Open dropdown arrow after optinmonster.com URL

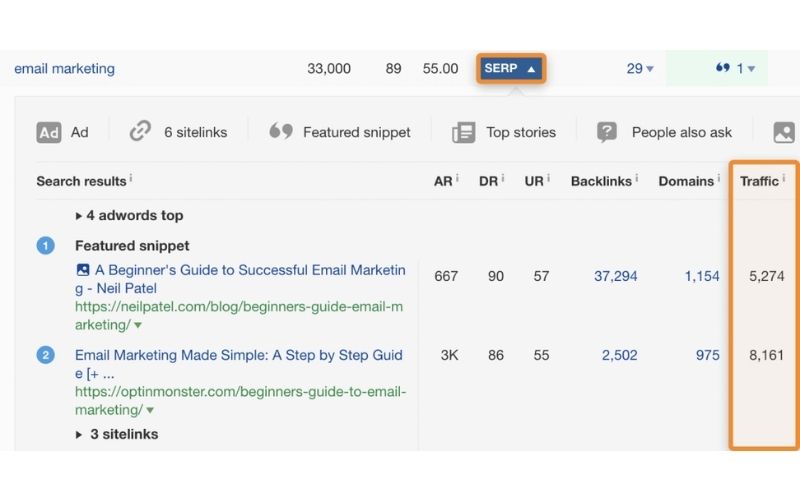click(150, 410)
